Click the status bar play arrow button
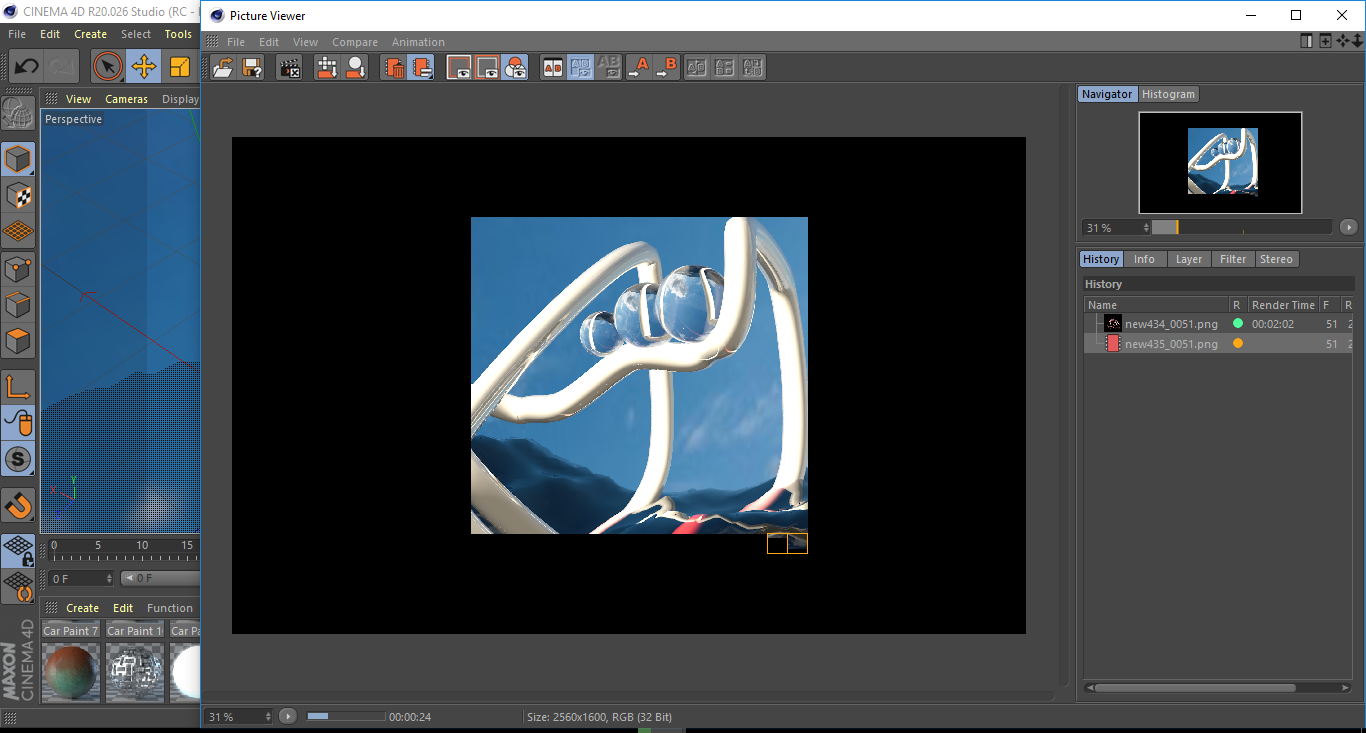Viewport: 1366px width, 733px height. pyautogui.click(x=288, y=716)
